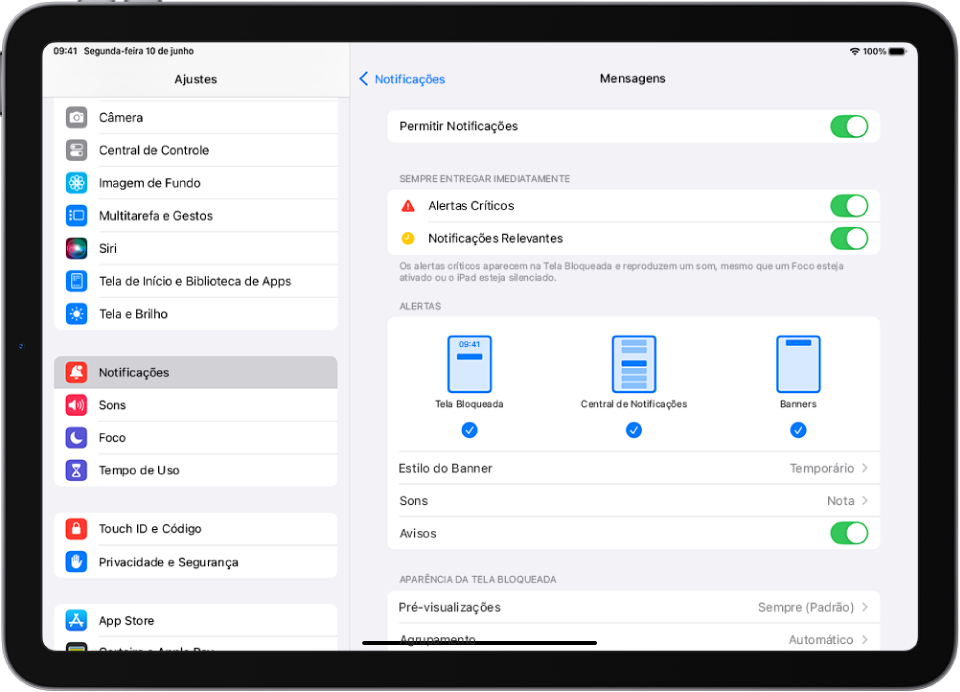Tap the Sons label in sidebar
Image resolution: width=960 pixels, height=692 pixels.
[x=113, y=405]
